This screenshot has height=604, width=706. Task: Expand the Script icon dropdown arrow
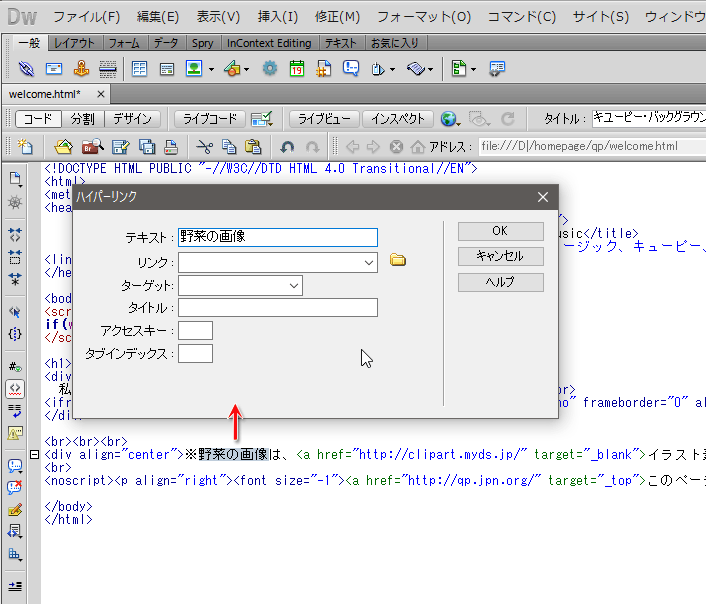click(x=430, y=69)
